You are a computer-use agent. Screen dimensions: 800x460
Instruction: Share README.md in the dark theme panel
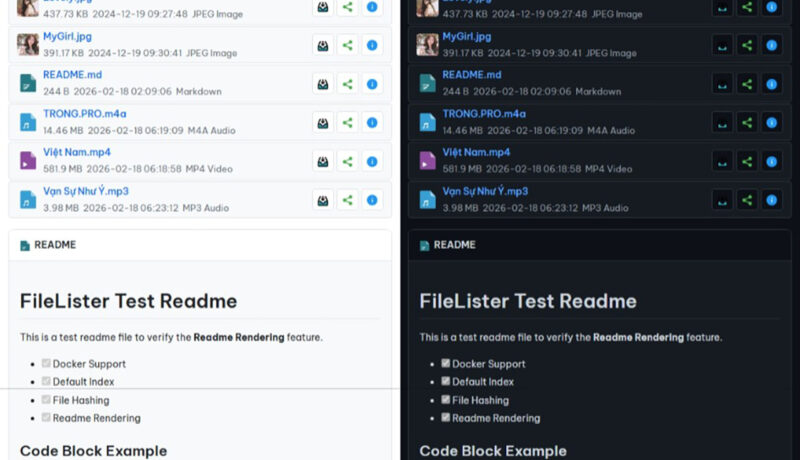click(747, 84)
